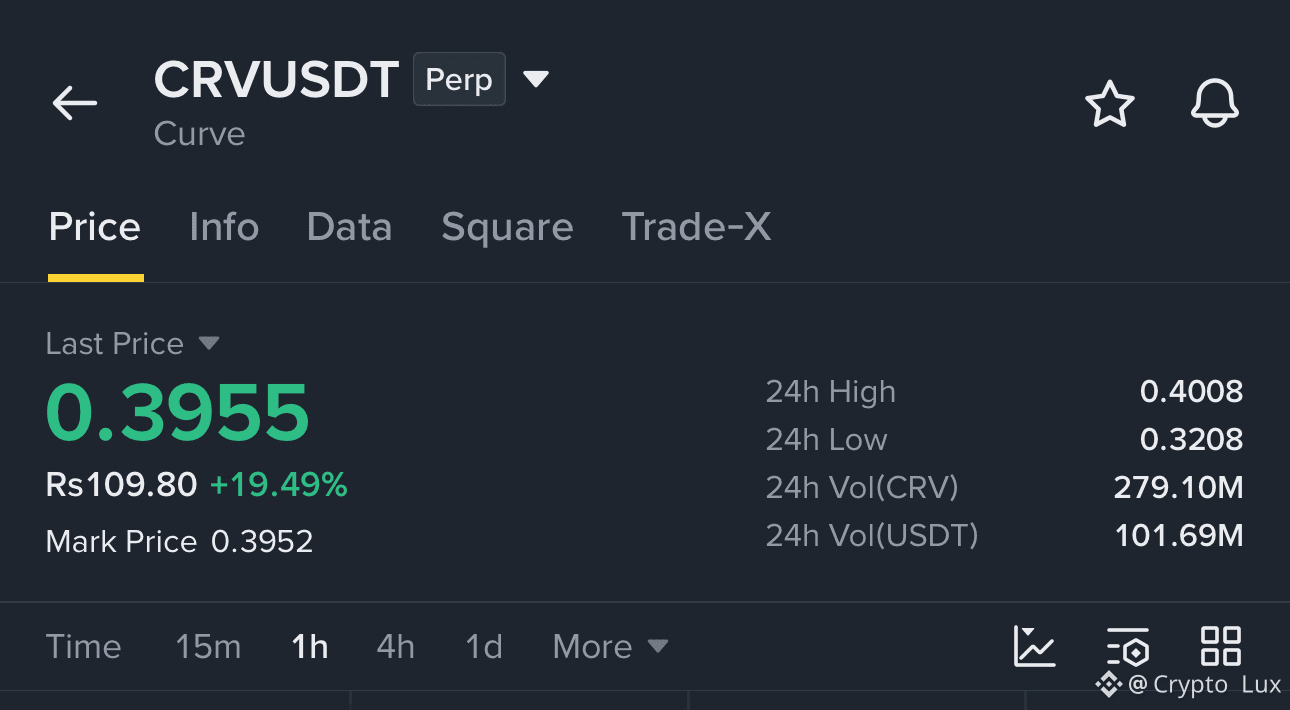Open chart settings icon next to grid
Viewport: 1290px width, 710px height.
tap(1128, 647)
